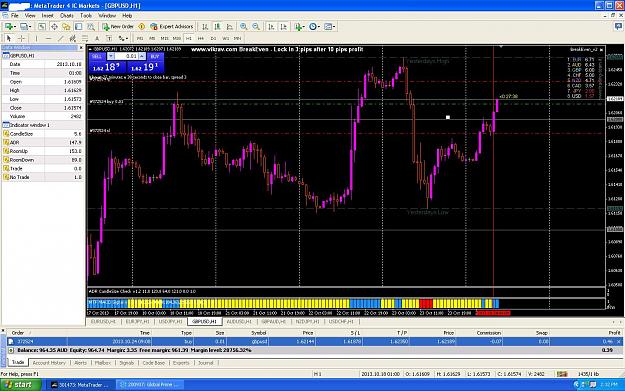Open the Journal terminal tab
This screenshot has height=391, width=625.
click(206, 363)
